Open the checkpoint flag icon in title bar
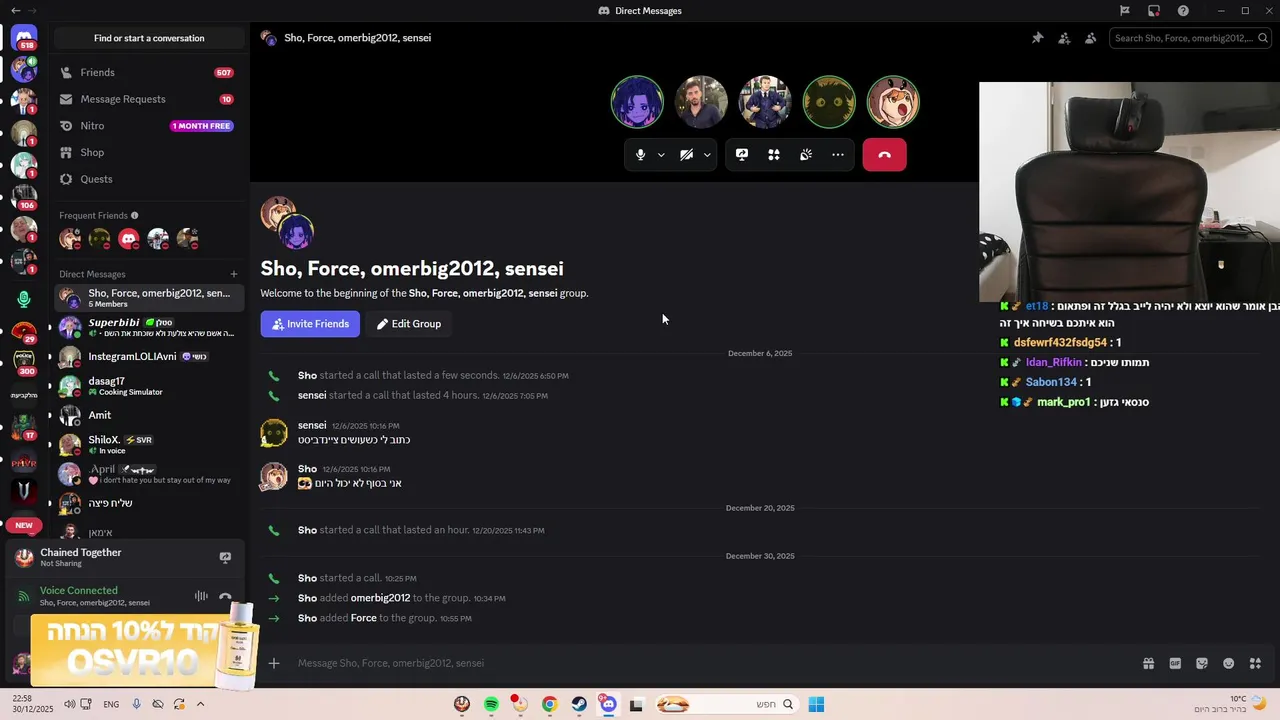1280x720 pixels. tap(1125, 11)
